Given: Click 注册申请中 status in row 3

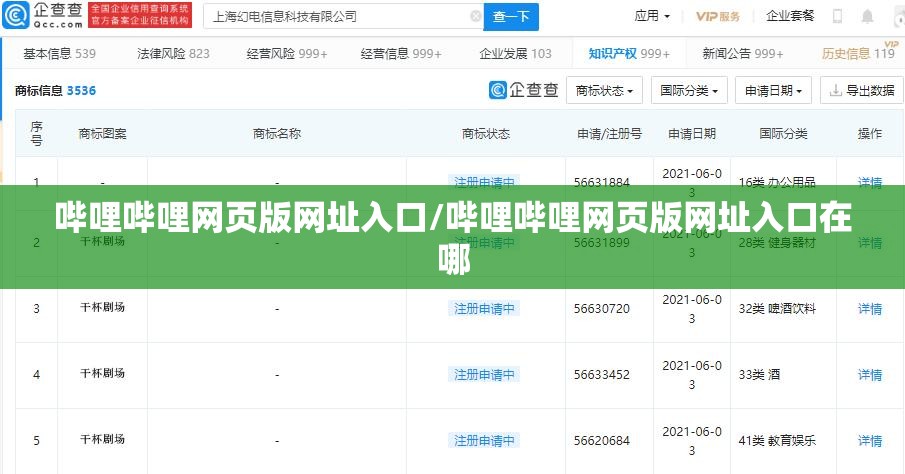Looking at the screenshot, I should 484,309.
